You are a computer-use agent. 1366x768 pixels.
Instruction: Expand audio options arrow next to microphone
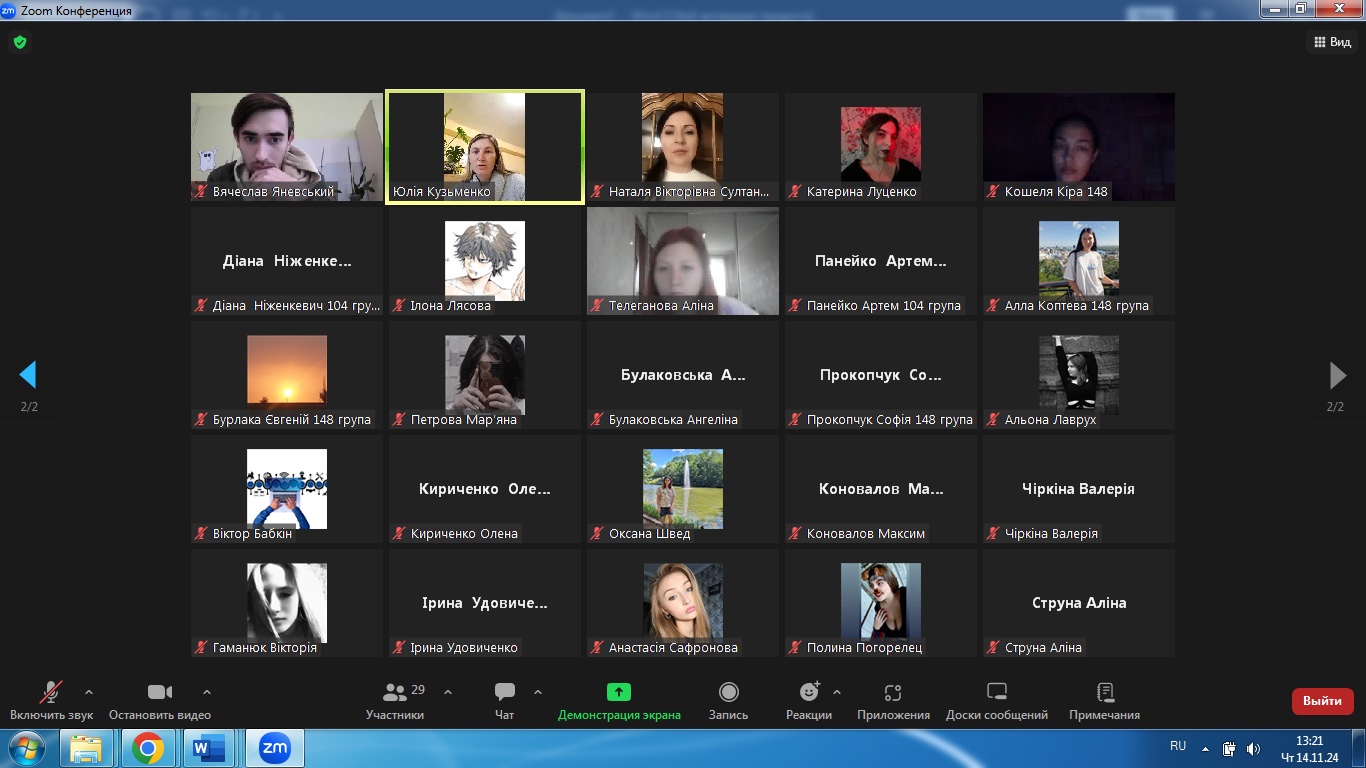(89, 691)
